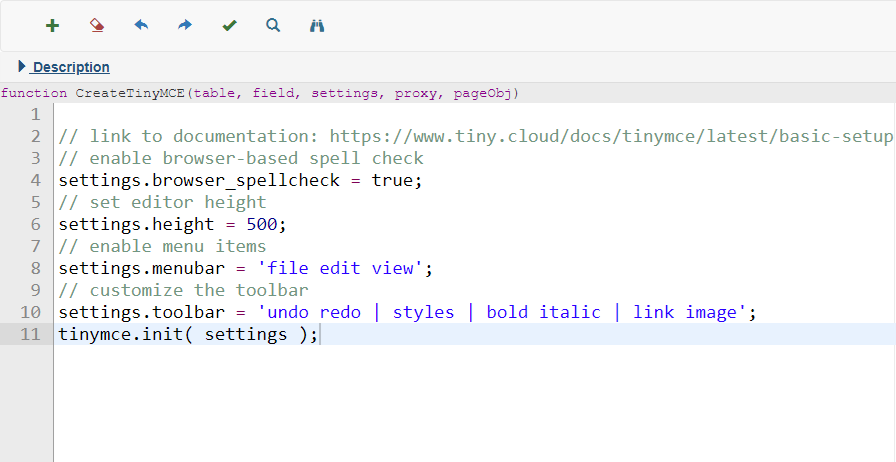Expand the Description triangle arrow
Viewport: 896px width, 462px height.
pos(22,67)
